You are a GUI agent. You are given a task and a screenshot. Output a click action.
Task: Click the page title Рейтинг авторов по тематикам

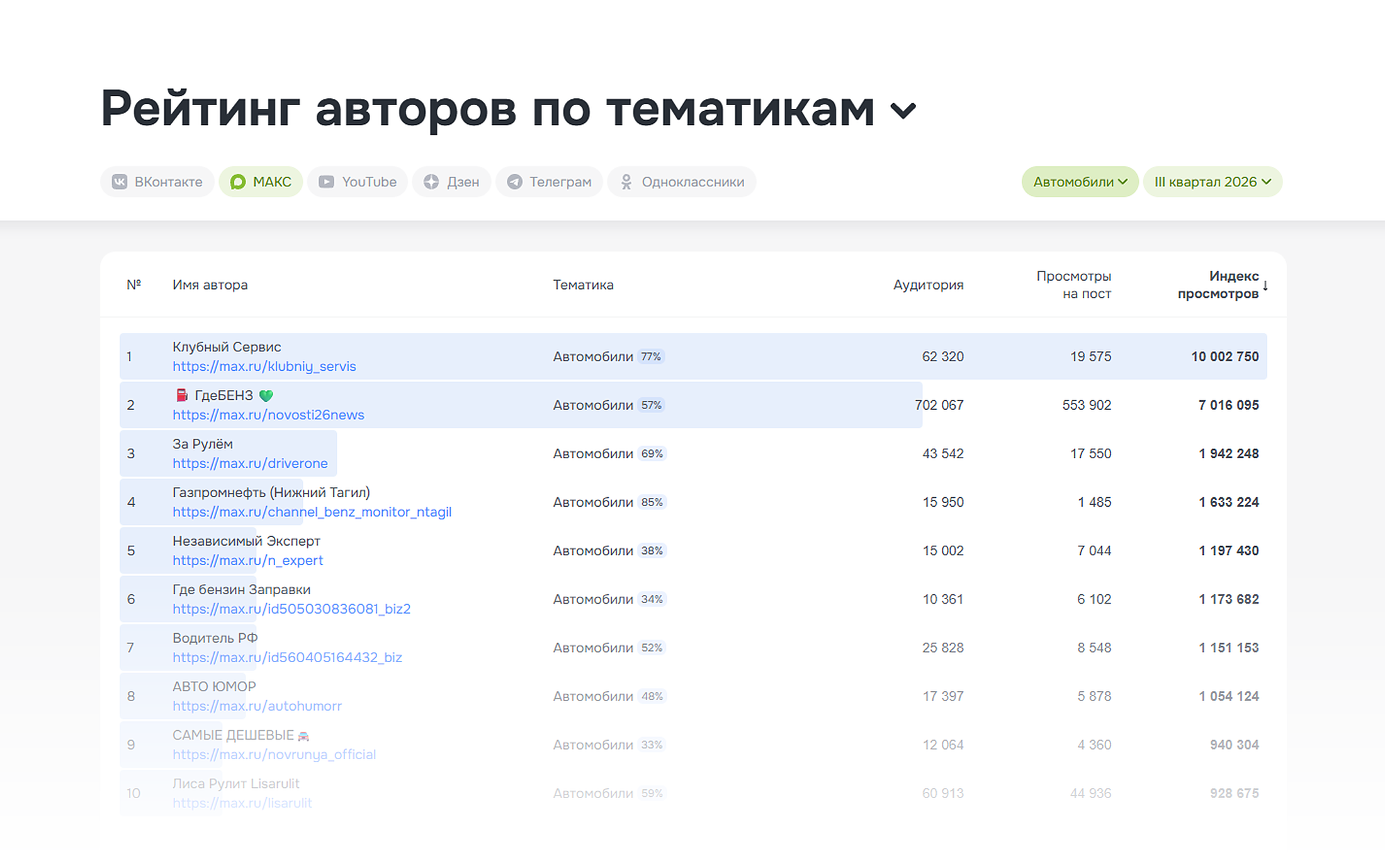coord(487,109)
